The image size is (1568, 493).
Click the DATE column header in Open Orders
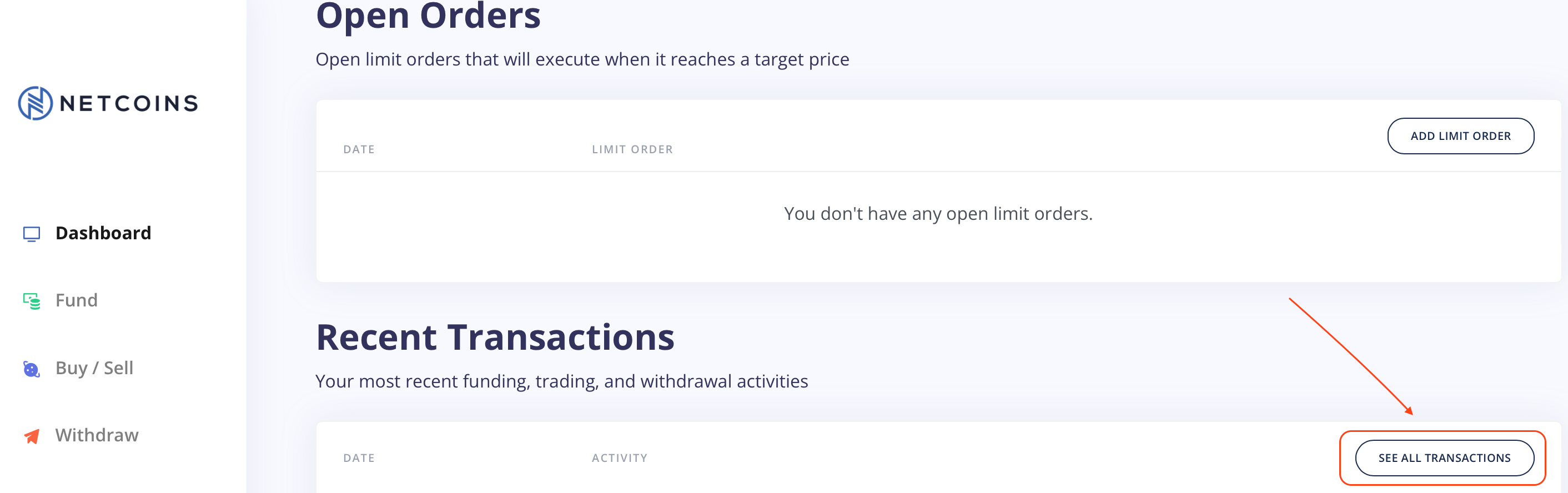tap(359, 149)
